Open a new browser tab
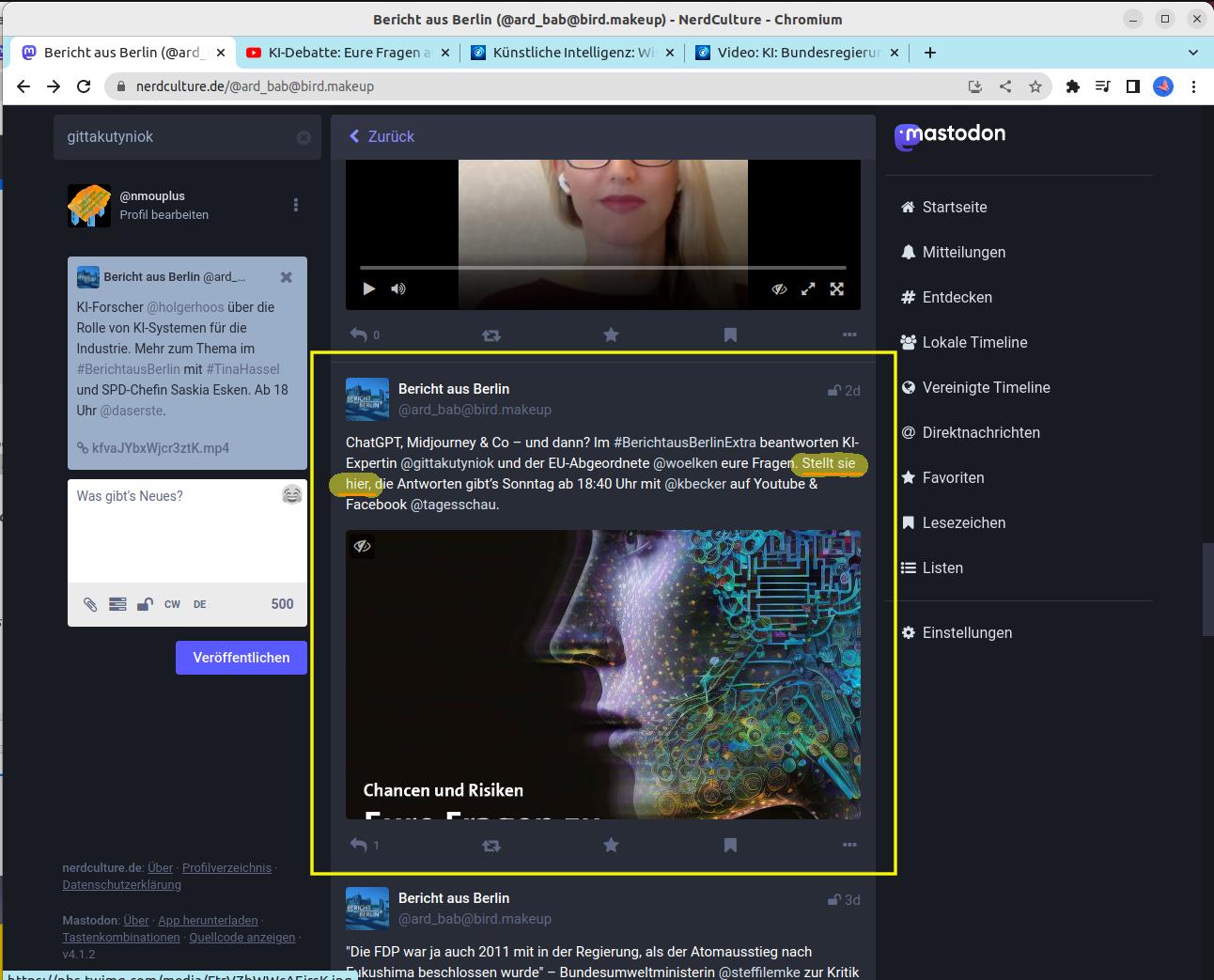The image size is (1214, 980). point(930,53)
